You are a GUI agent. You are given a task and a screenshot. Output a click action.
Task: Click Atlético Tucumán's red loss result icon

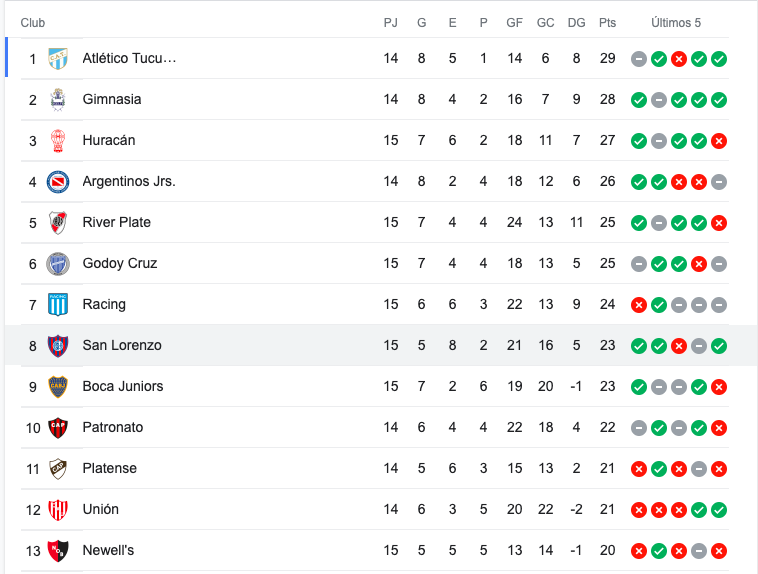tap(679, 59)
